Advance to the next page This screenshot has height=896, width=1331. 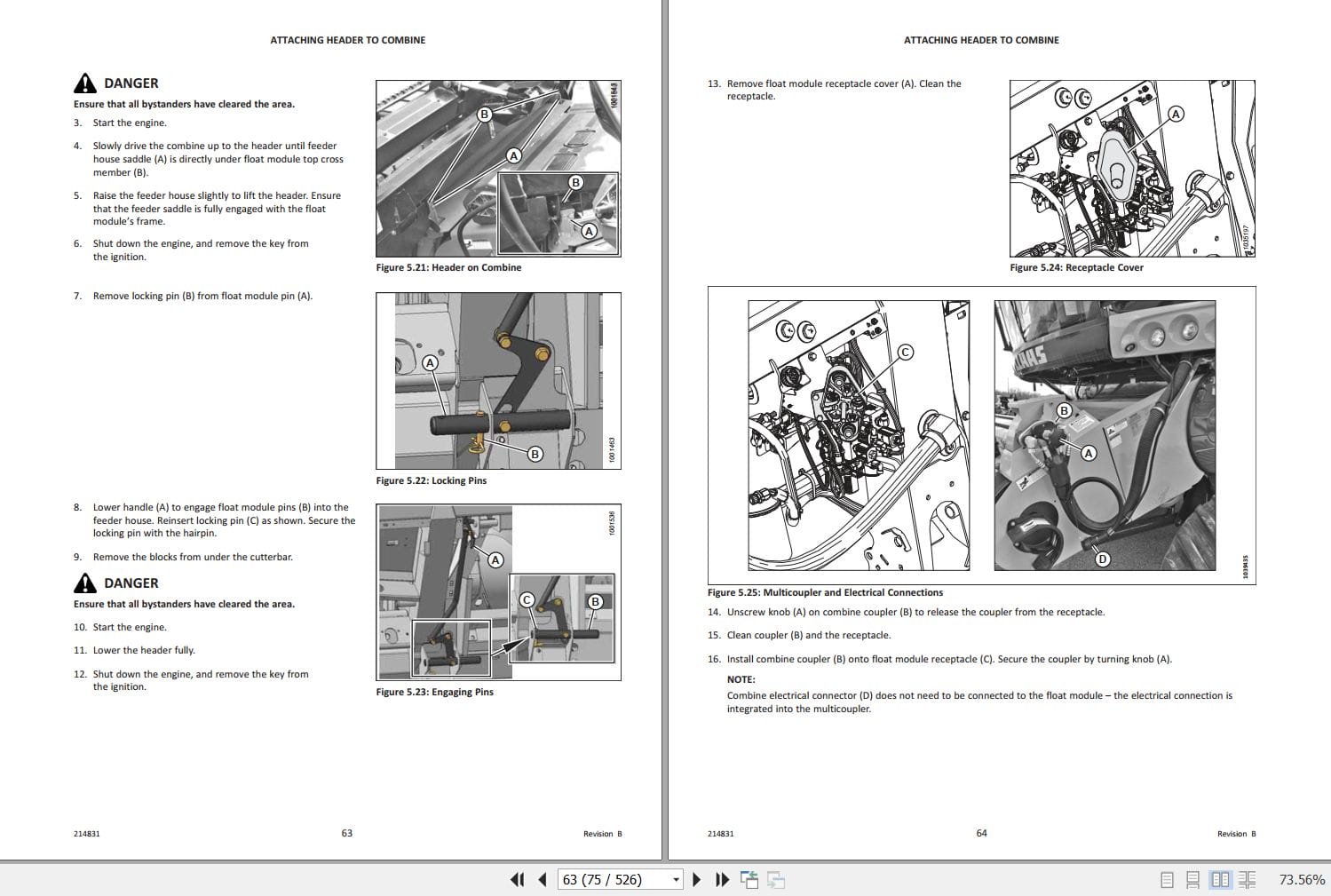[696, 879]
